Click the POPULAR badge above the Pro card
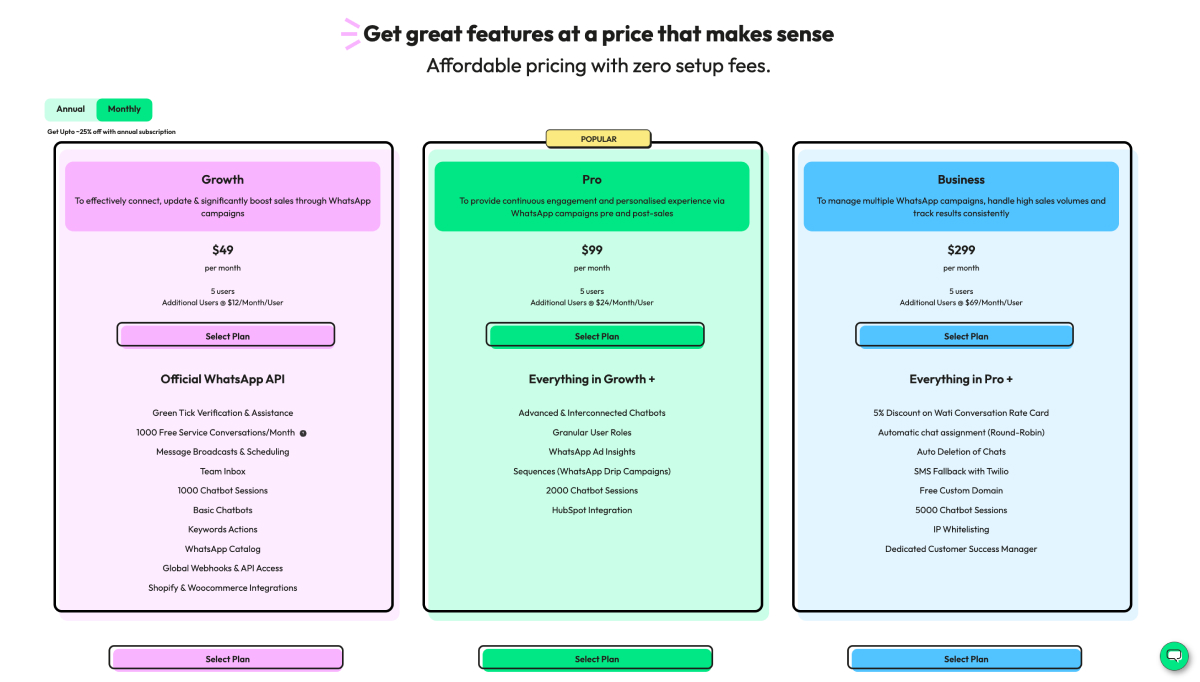This screenshot has height=682, width=1200. (x=598, y=138)
